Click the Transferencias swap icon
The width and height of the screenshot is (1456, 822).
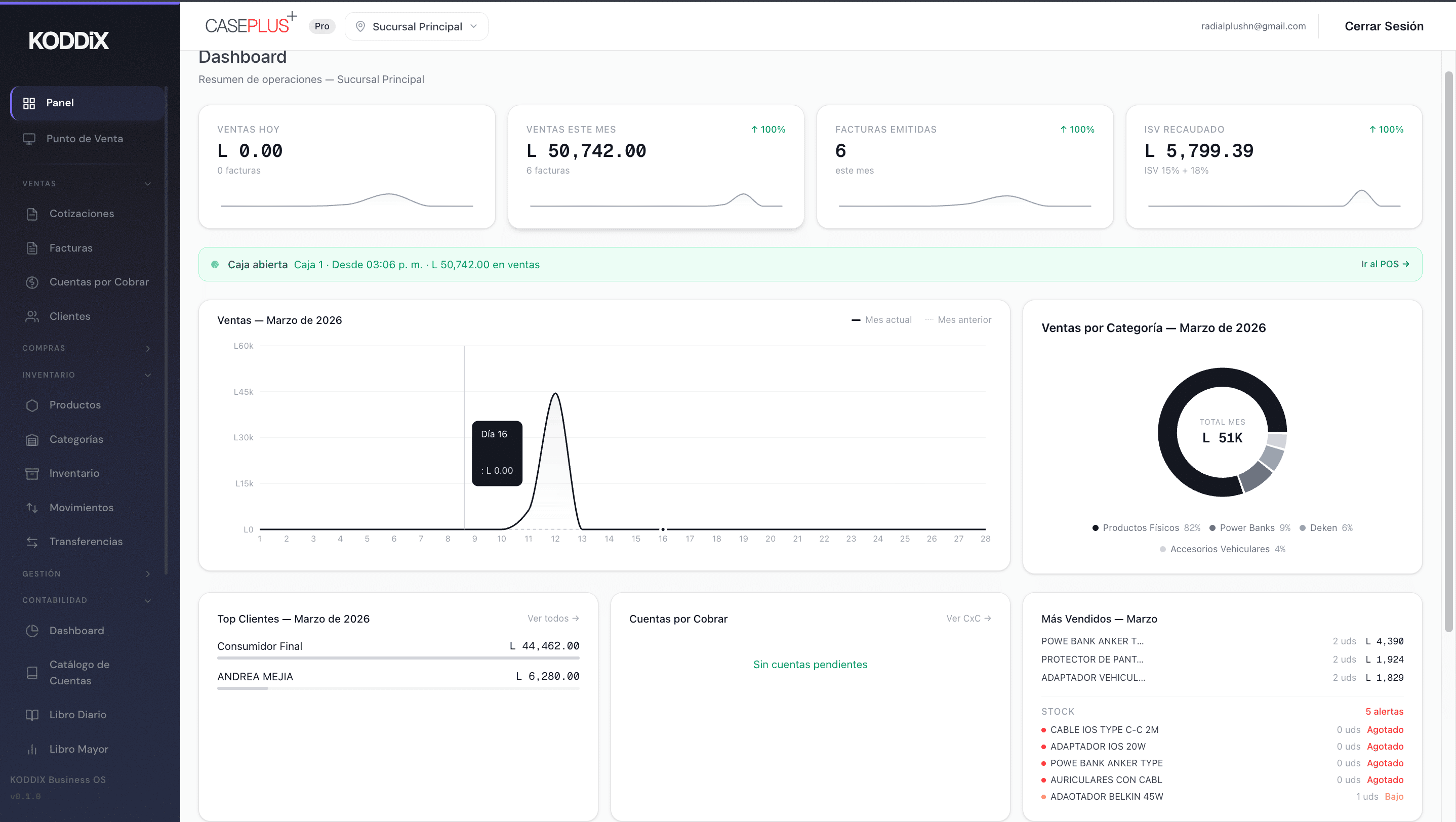(32, 543)
